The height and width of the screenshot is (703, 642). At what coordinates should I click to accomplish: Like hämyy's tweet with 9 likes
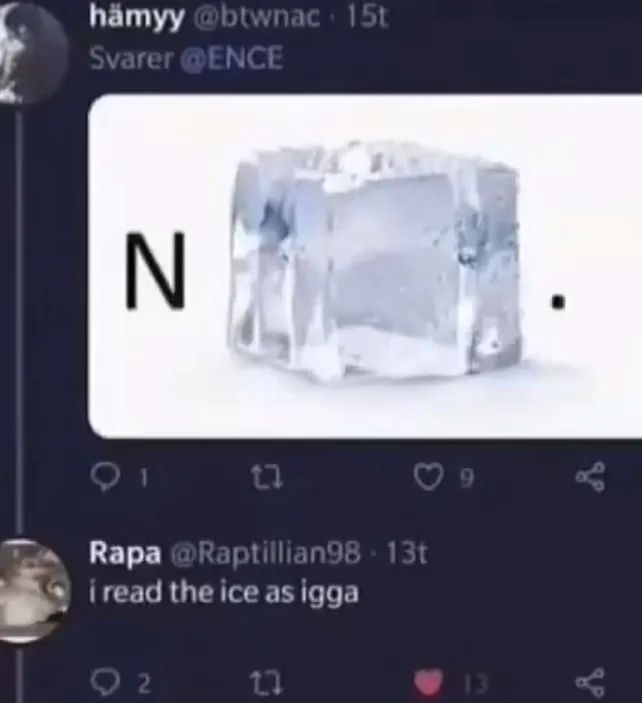tap(426, 477)
